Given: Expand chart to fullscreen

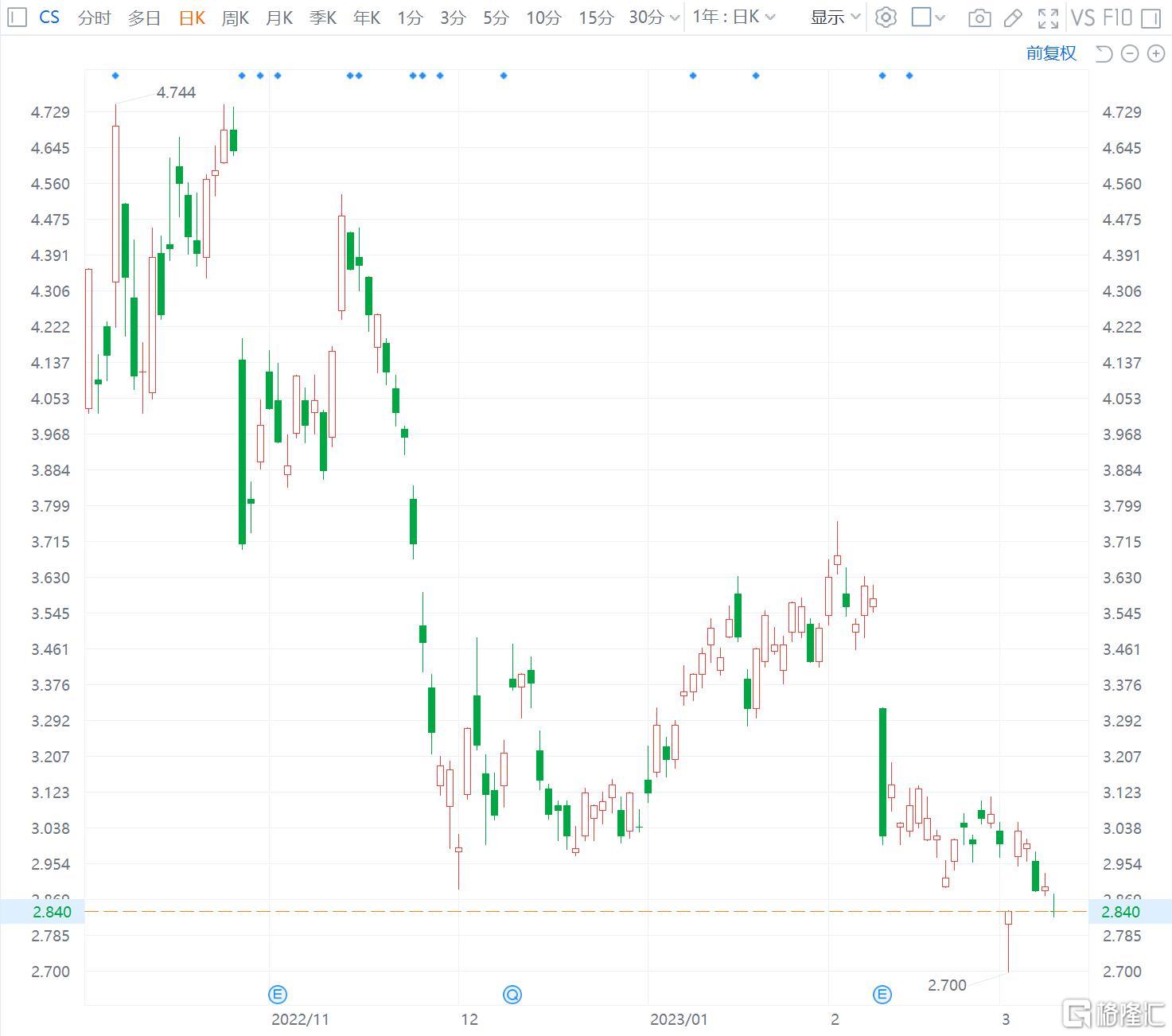Looking at the screenshot, I should click(1048, 18).
